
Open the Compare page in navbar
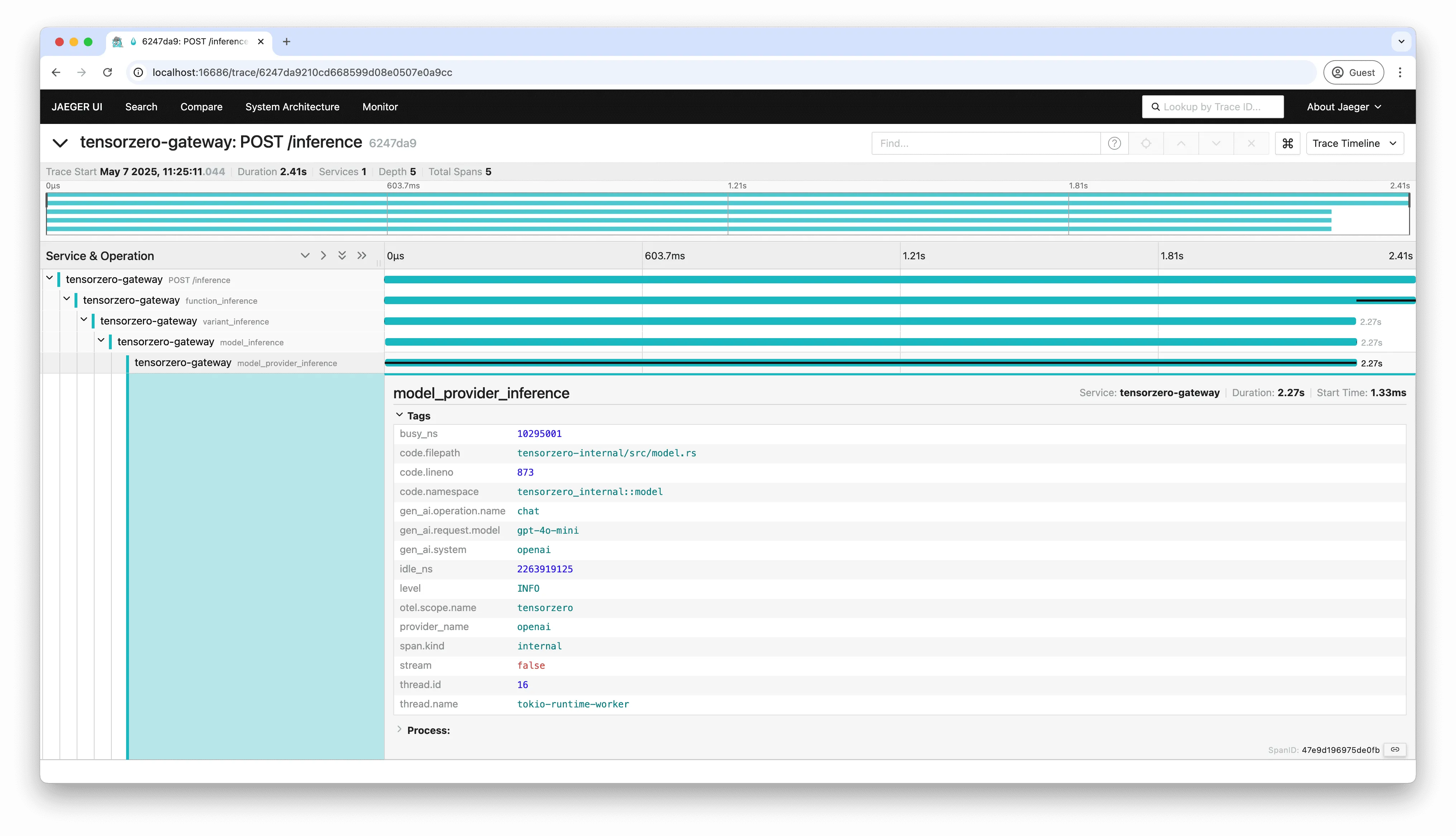[x=201, y=107]
